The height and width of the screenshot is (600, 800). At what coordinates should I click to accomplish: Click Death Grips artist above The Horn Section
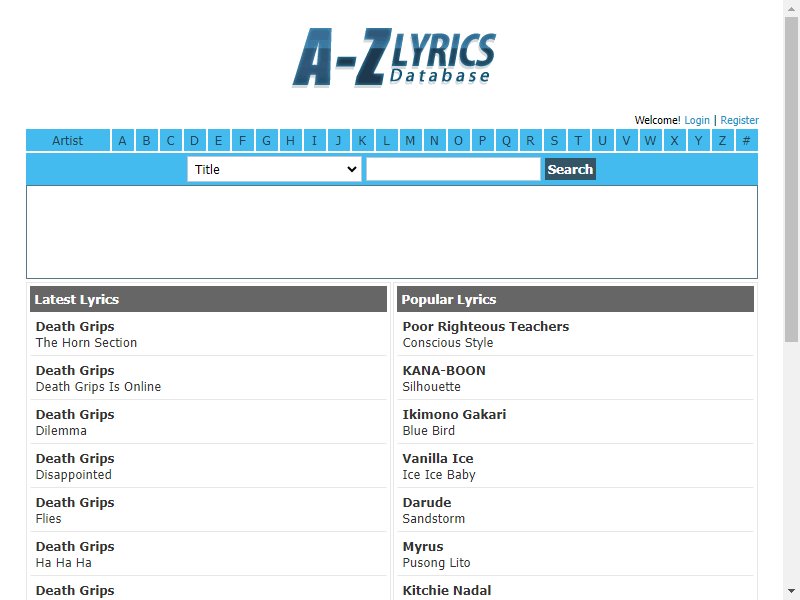75,327
